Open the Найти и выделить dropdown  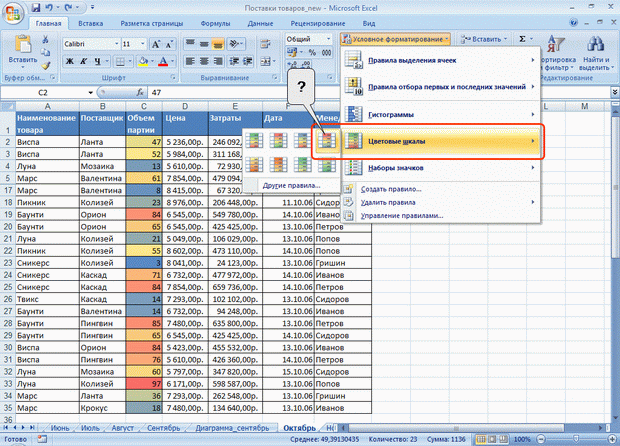click(x=596, y=55)
